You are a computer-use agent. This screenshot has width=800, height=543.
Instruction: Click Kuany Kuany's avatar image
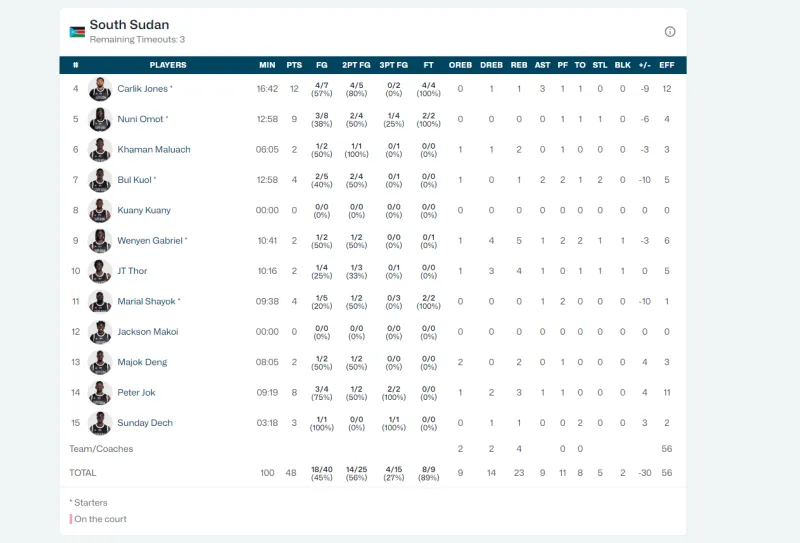pyautogui.click(x=100, y=210)
